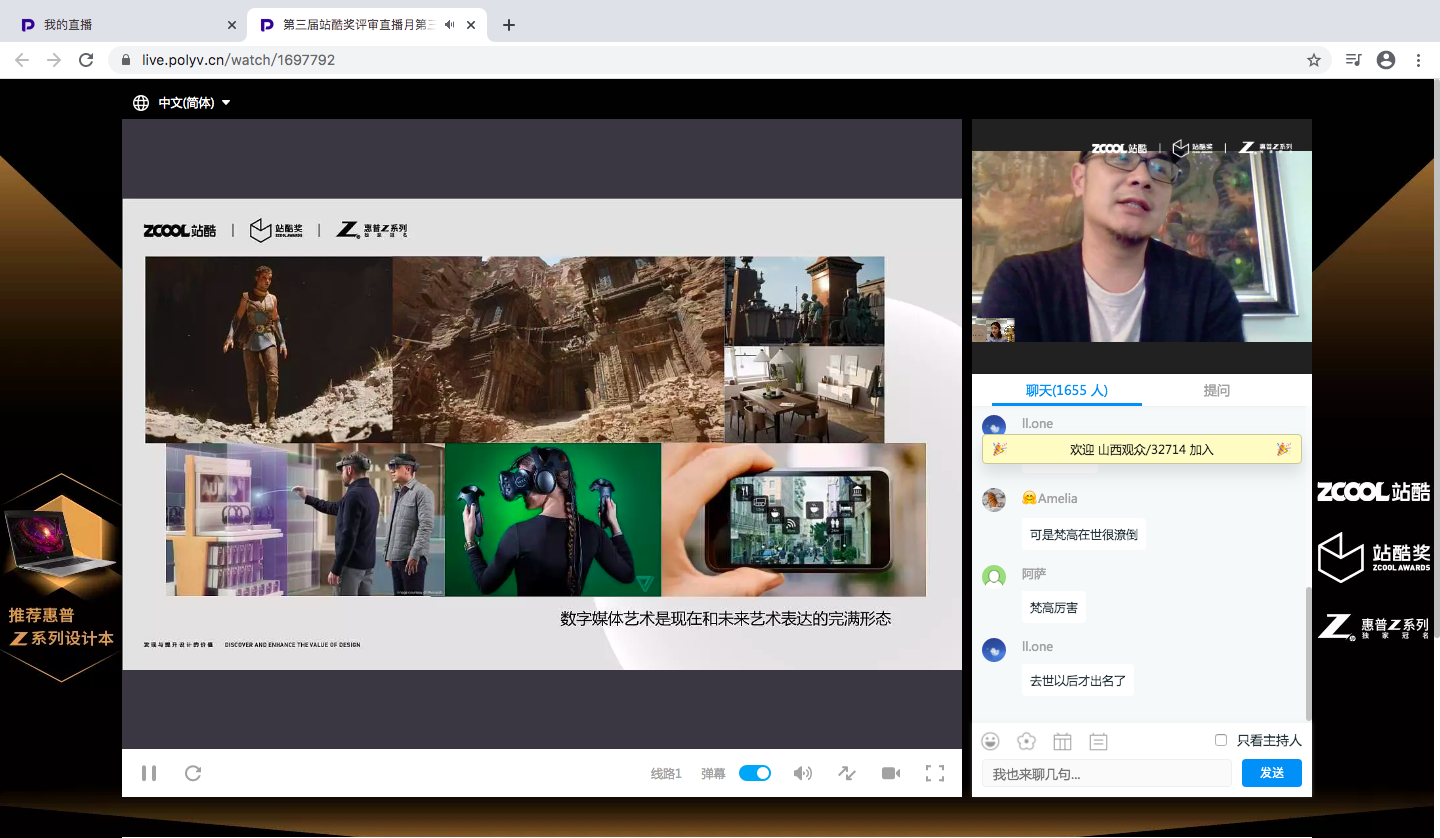
Task: Open the gift icon in chat toolbar
Action: pos(1062,741)
